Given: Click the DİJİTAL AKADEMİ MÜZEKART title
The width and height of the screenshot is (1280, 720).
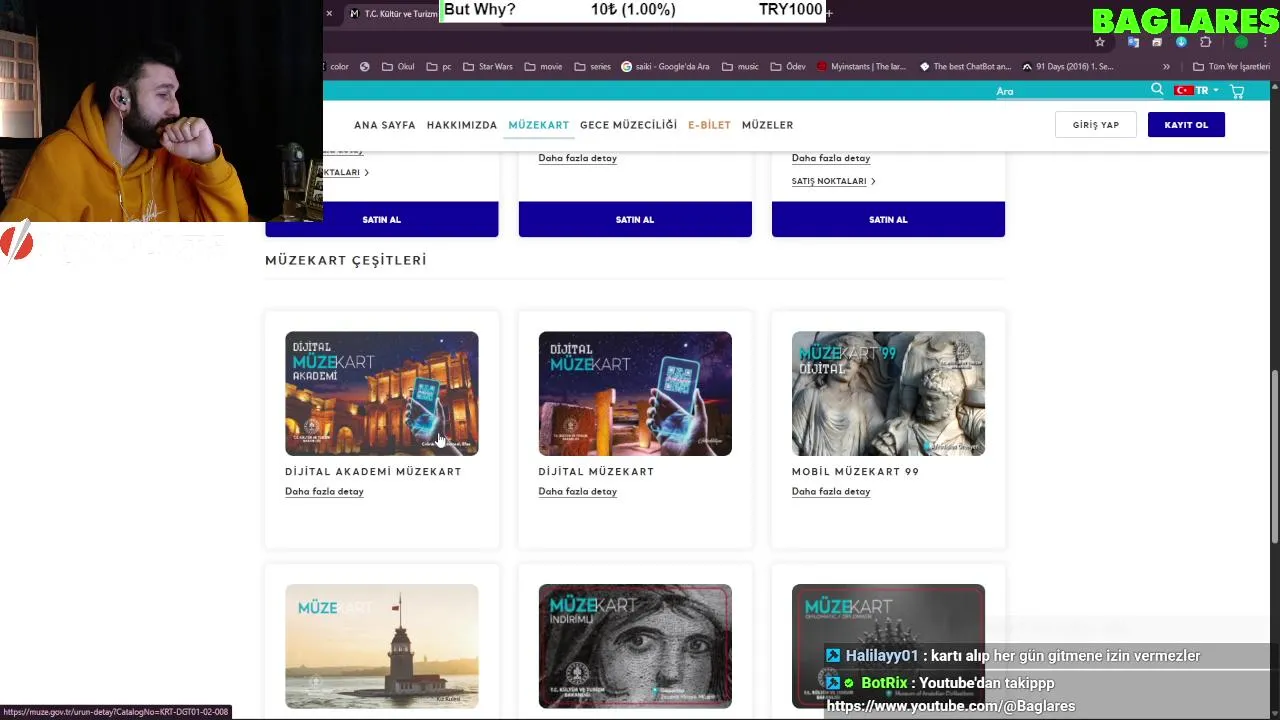Looking at the screenshot, I should [x=373, y=472].
